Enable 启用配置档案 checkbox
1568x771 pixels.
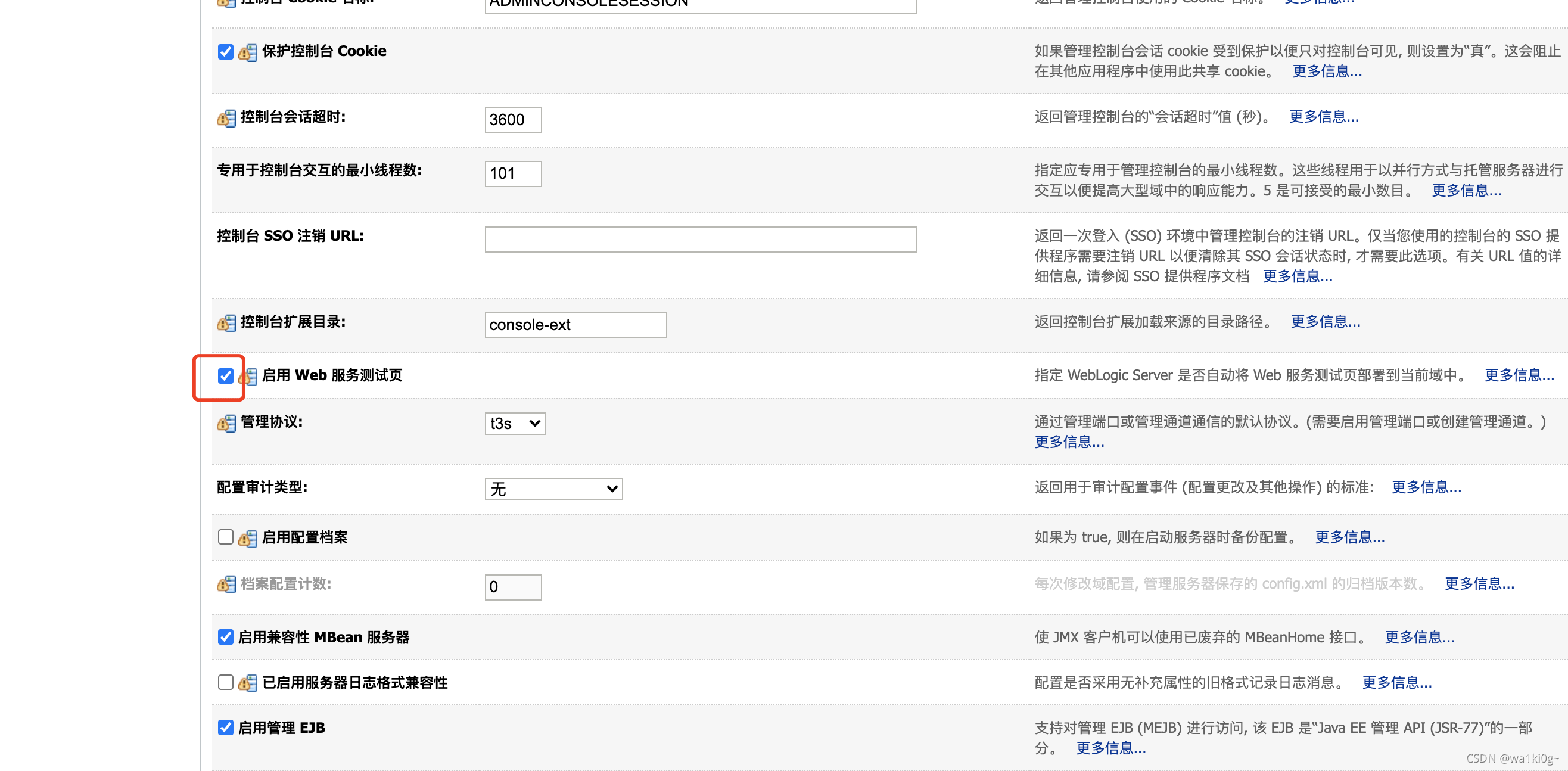[225, 537]
